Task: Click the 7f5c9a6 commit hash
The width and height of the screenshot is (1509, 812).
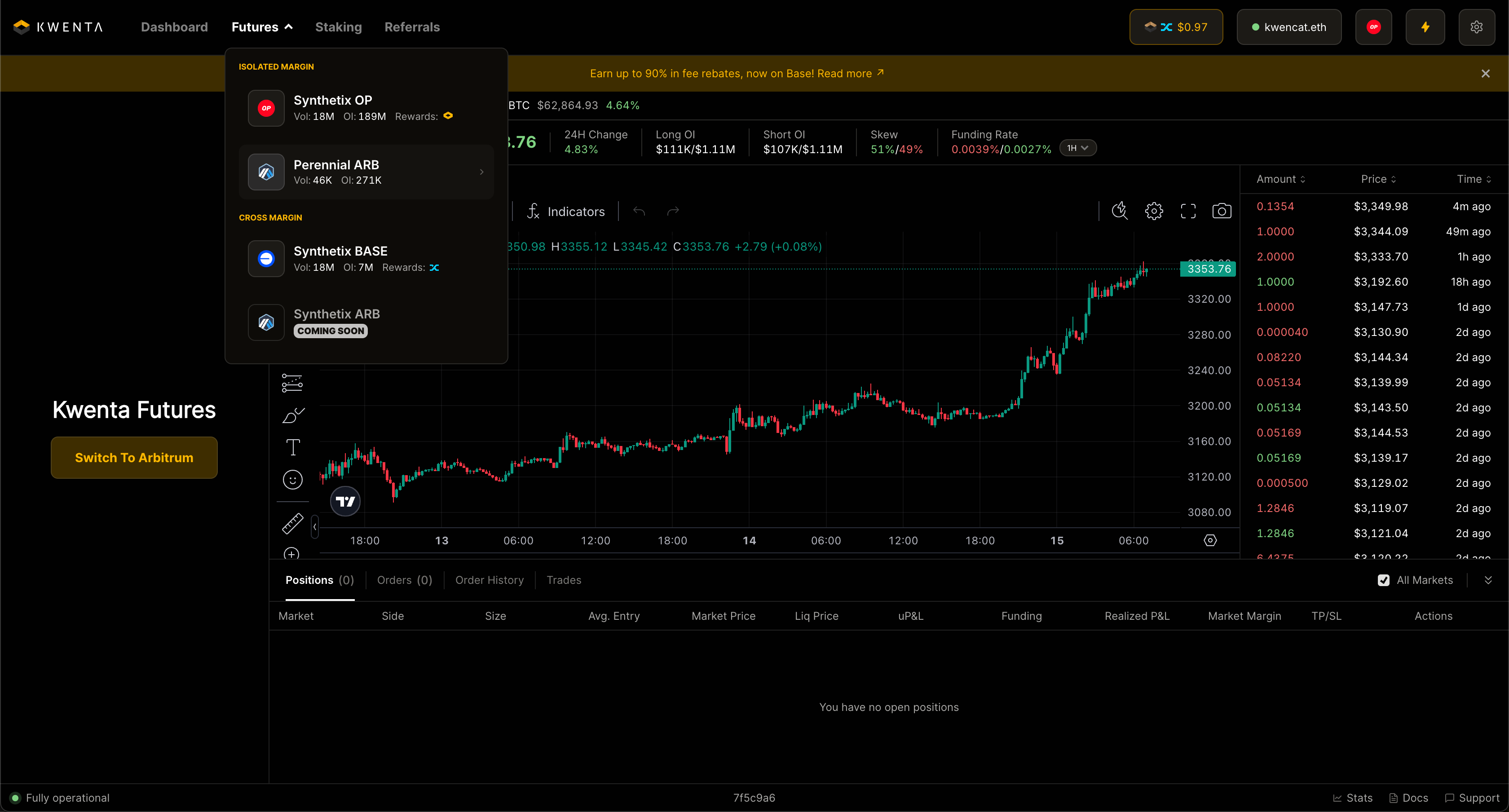Action: (754, 798)
